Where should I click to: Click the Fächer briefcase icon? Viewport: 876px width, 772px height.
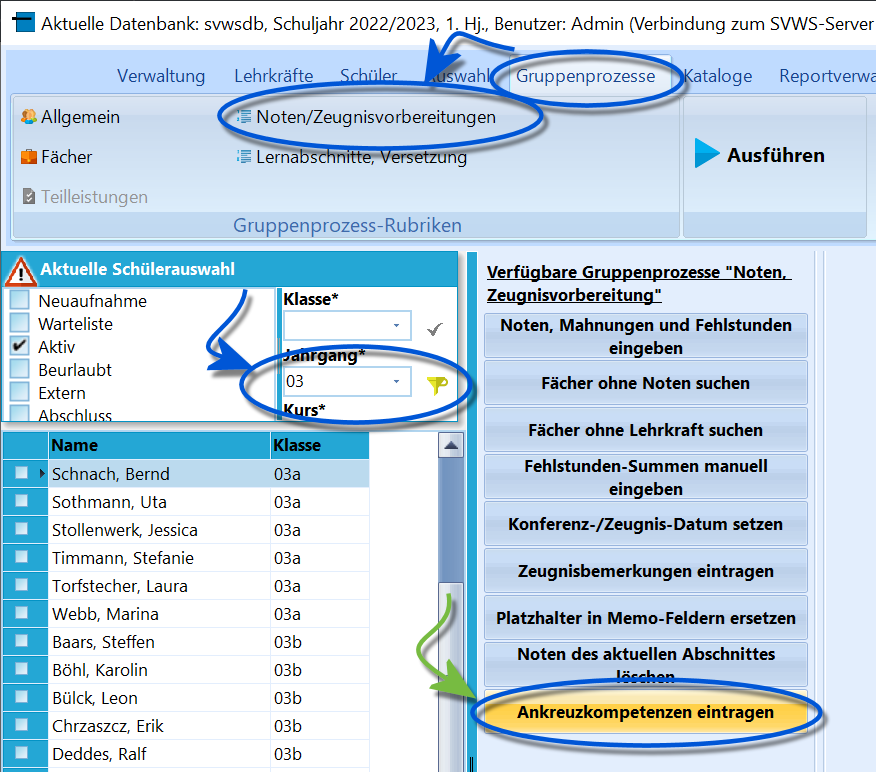click(x=28, y=157)
